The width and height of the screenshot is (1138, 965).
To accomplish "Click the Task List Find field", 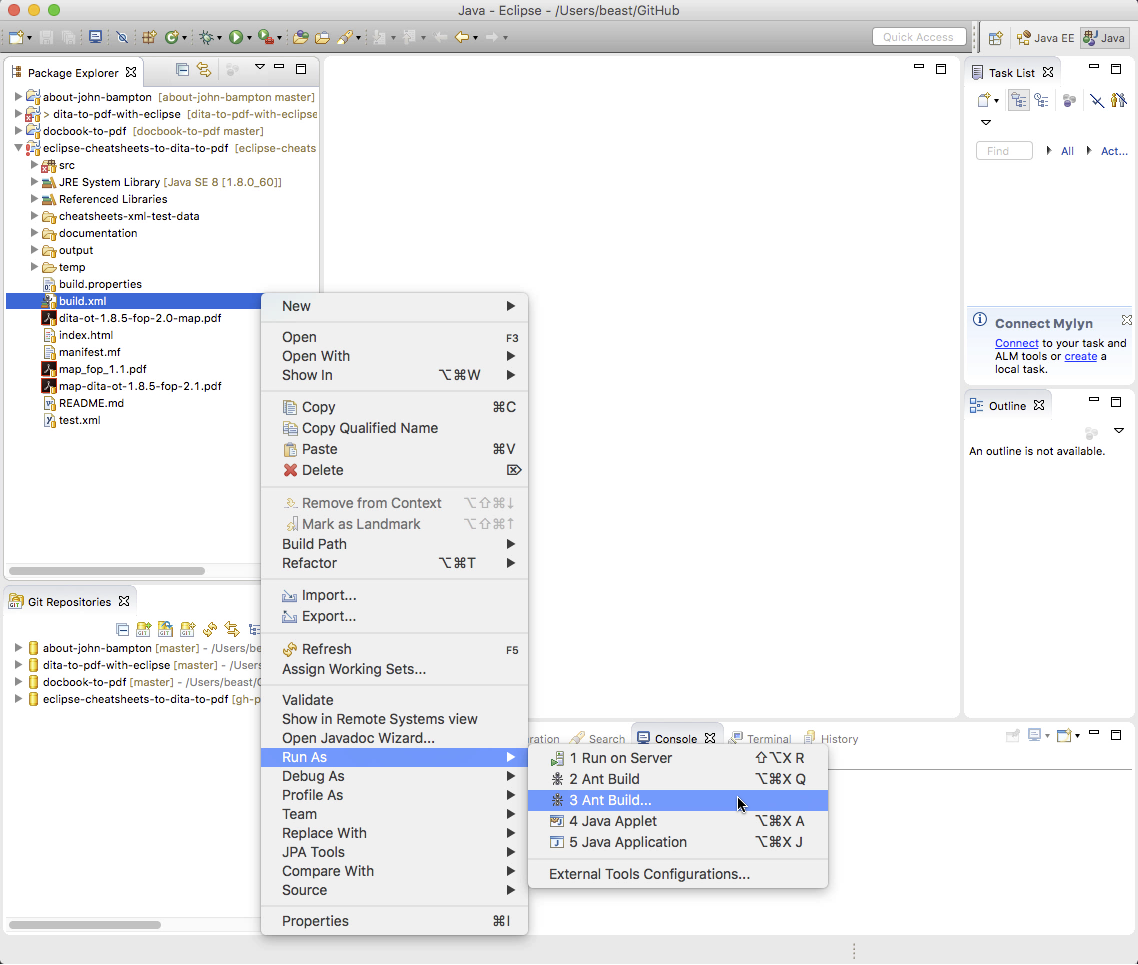I will [1004, 151].
